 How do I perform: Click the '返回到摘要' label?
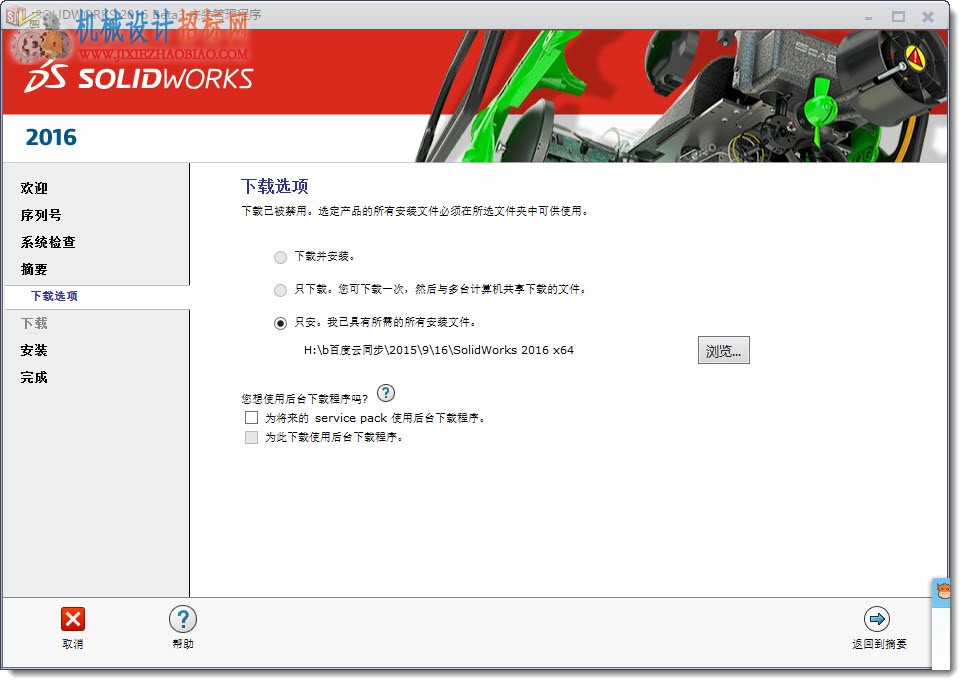[x=879, y=644]
